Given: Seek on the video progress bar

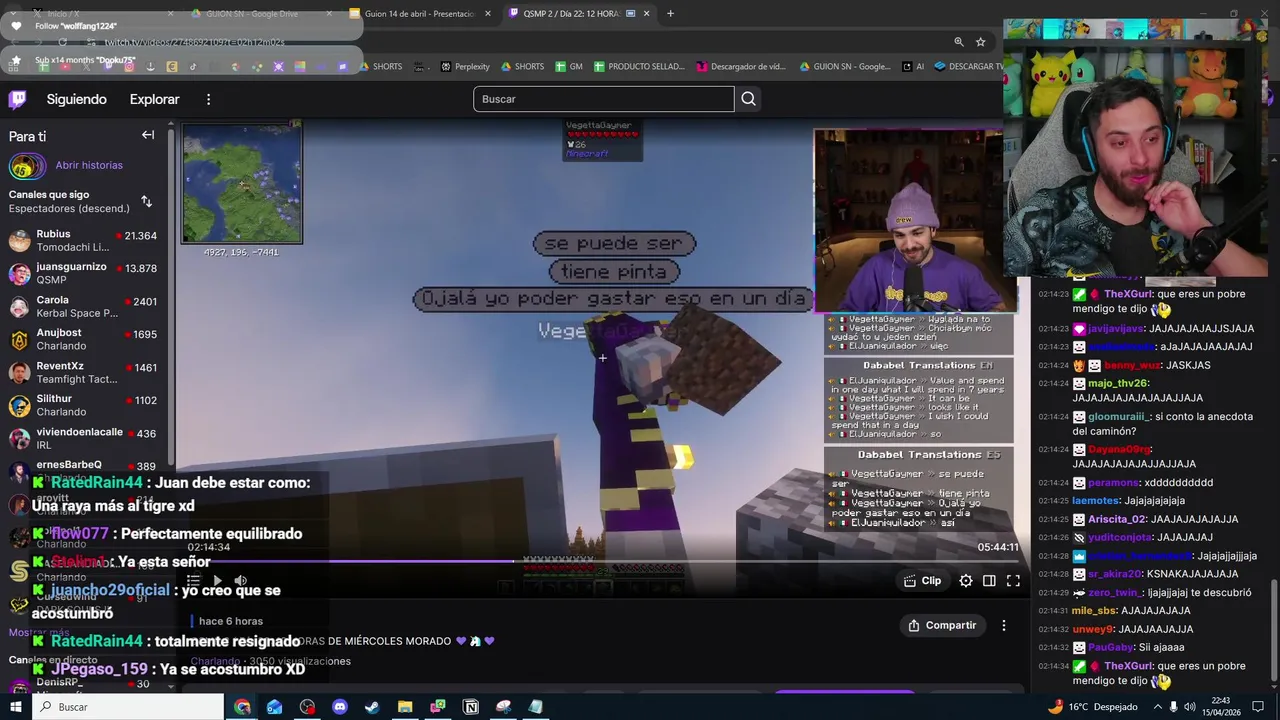Looking at the screenshot, I should (x=602, y=561).
